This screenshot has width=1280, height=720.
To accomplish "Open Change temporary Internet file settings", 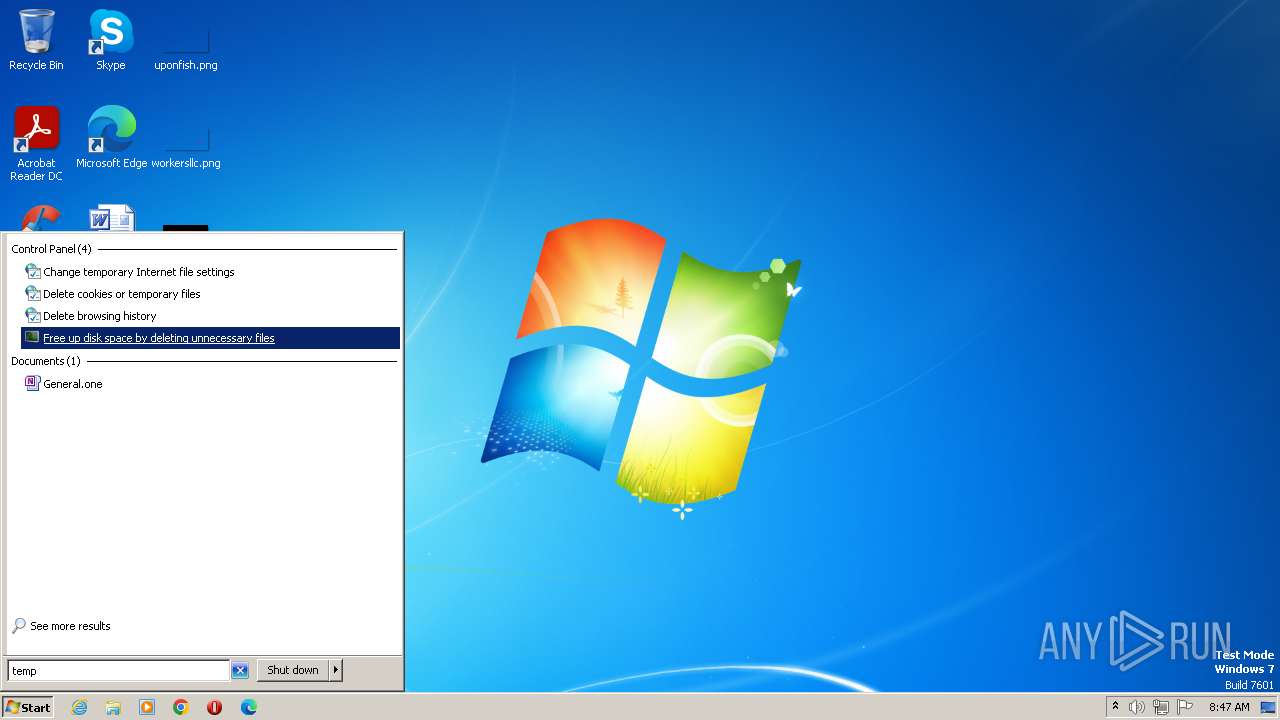I will pyautogui.click(x=210, y=272).
